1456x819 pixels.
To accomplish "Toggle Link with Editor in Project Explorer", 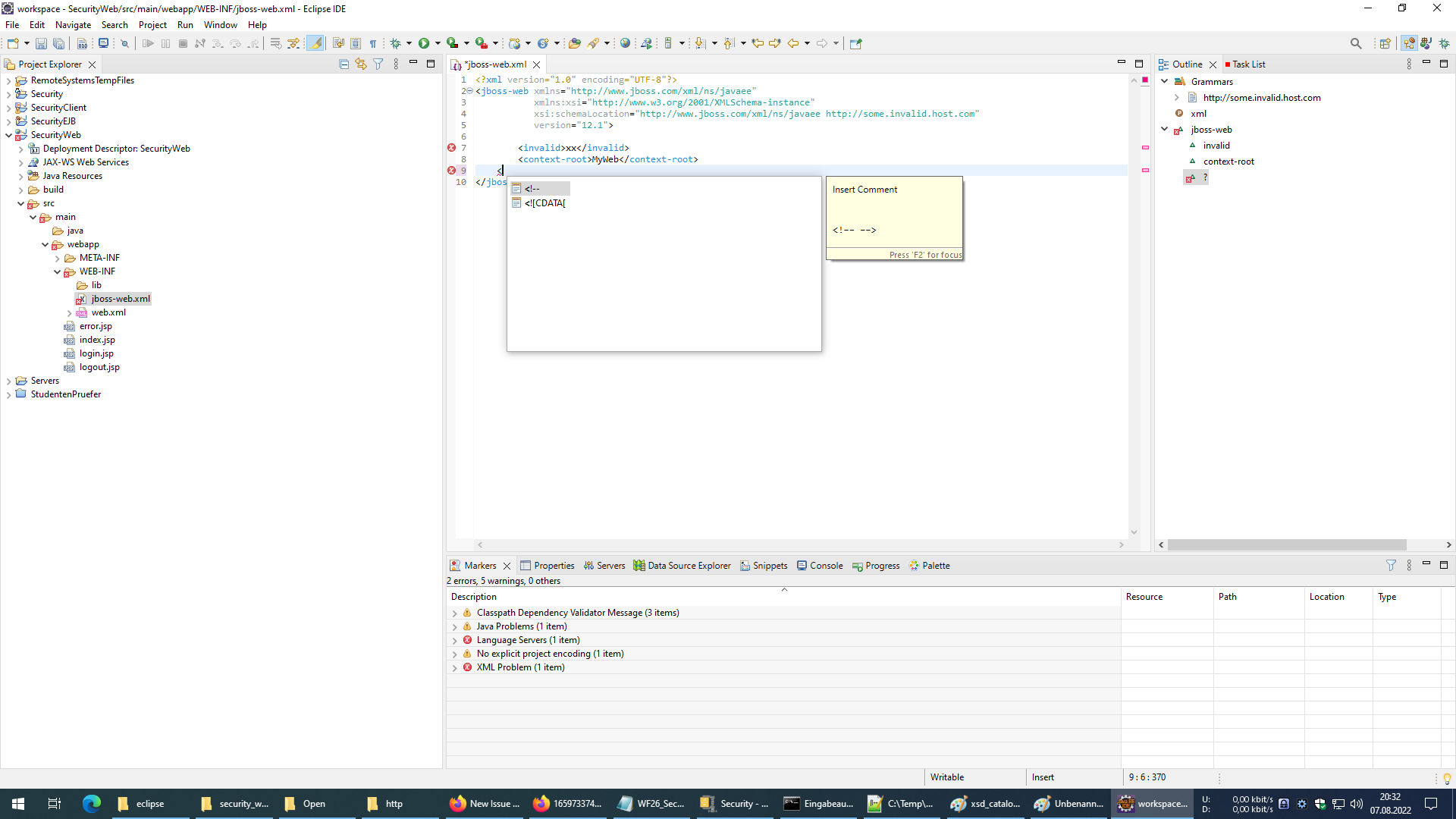I will [x=361, y=64].
